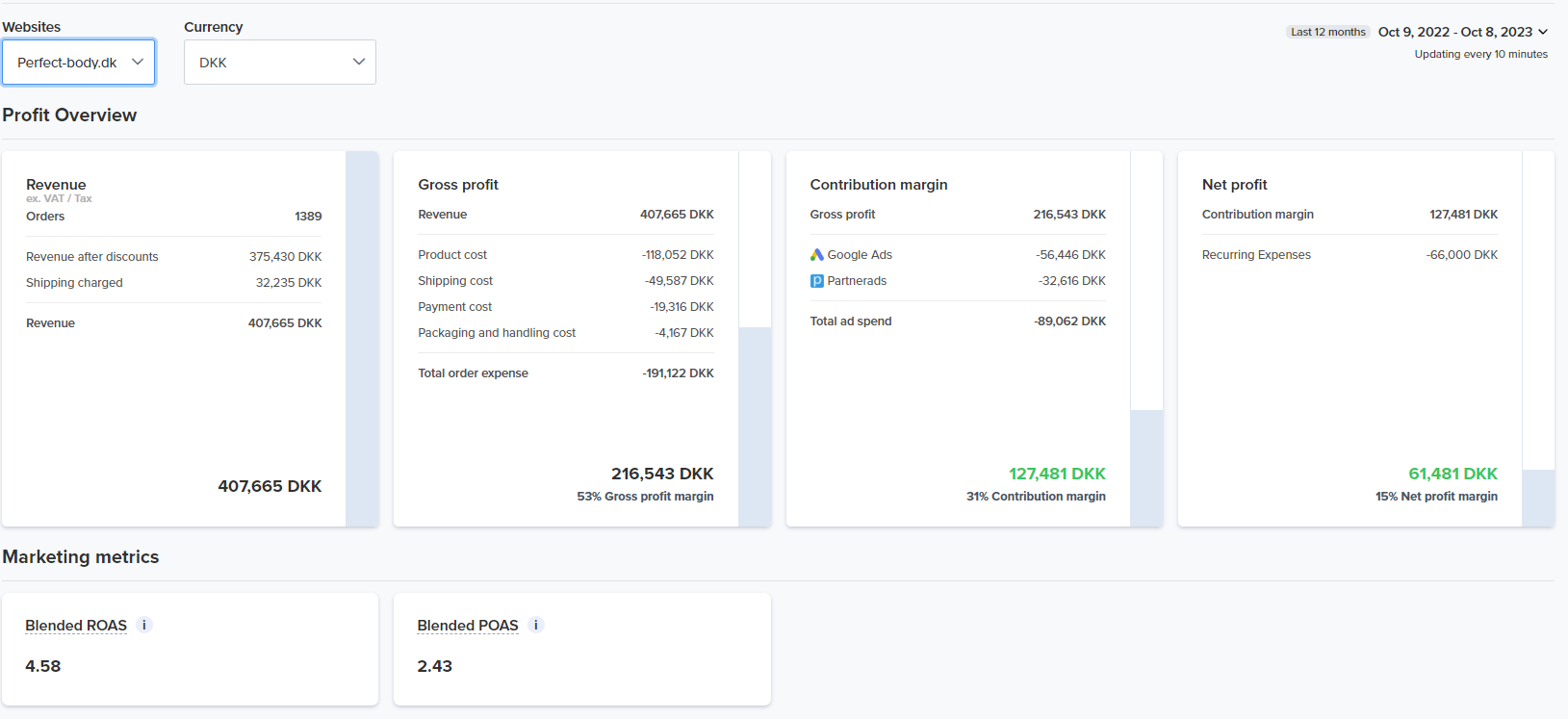The width and height of the screenshot is (1568, 719).
Task: Click the Blended POAS info icon
Action: 536,625
